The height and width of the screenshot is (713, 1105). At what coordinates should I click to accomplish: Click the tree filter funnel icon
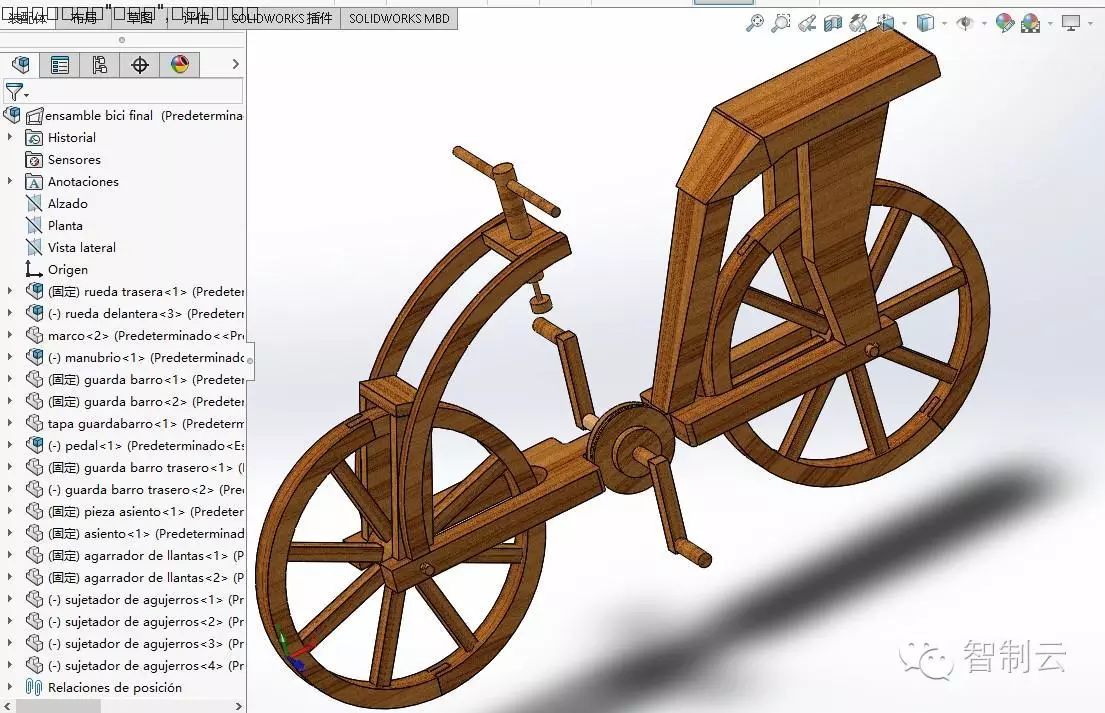coord(14,92)
